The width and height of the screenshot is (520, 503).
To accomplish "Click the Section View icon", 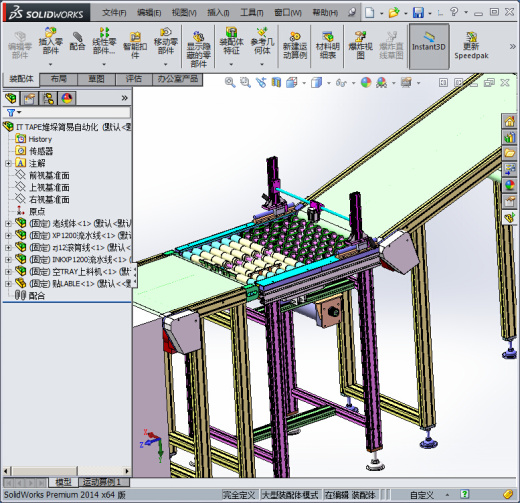I will [x=276, y=82].
